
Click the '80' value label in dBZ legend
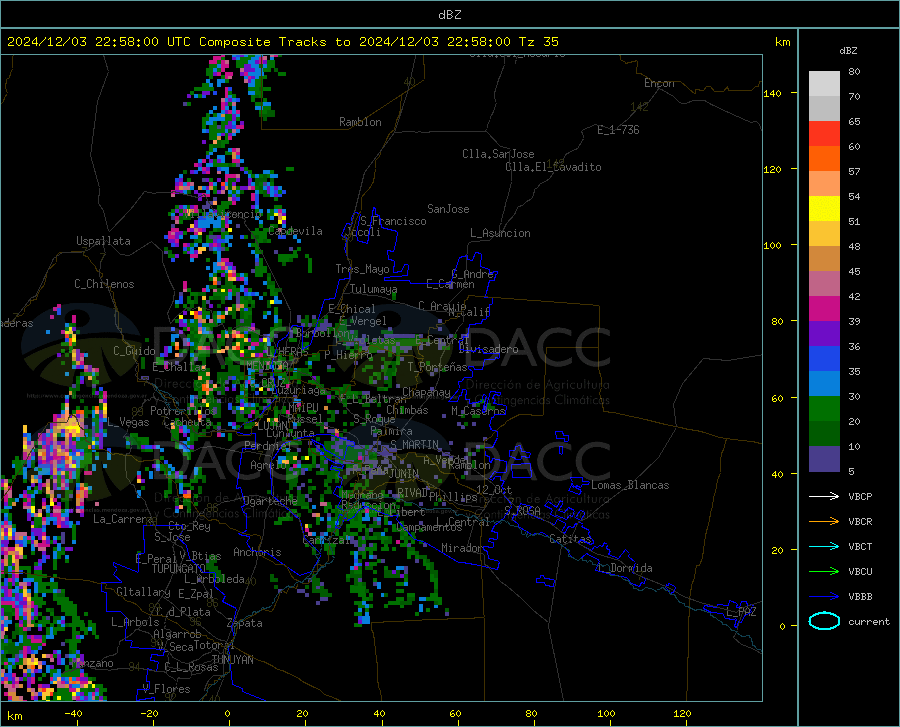click(854, 72)
